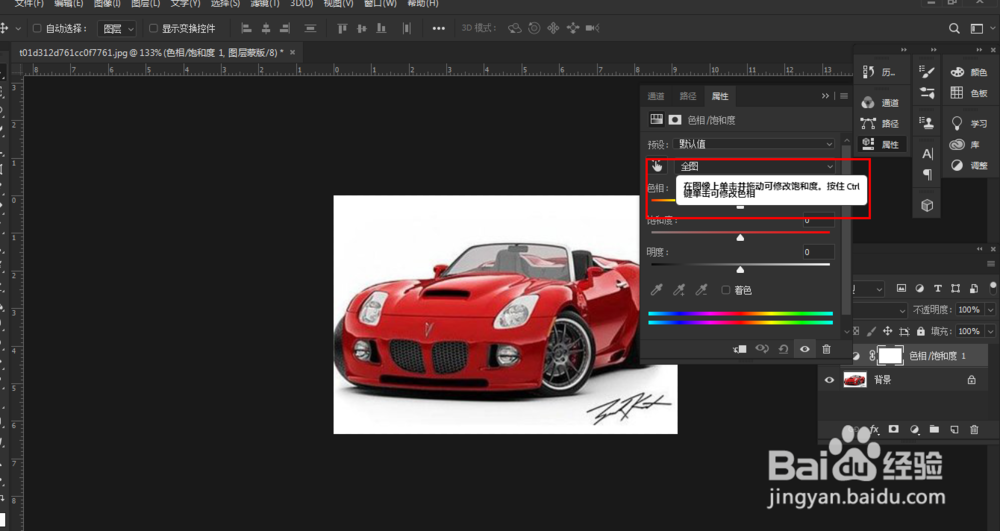This screenshot has width=1000, height=531.
Task: Open the 图层 auto-select dropdown
Action: [117, 29]
